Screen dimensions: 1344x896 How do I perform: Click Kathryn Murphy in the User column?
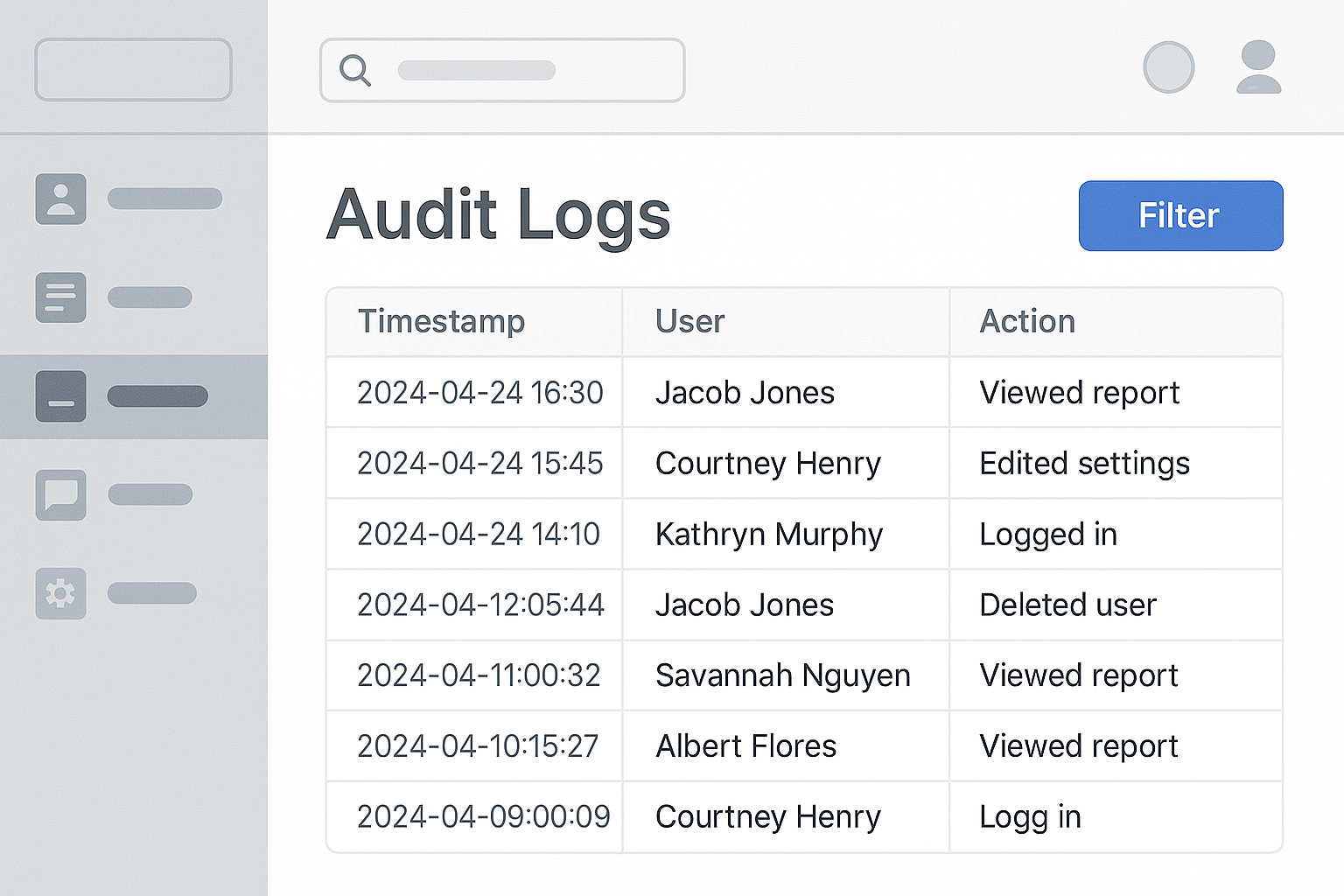pyautogui.click(x=768, y=535)
